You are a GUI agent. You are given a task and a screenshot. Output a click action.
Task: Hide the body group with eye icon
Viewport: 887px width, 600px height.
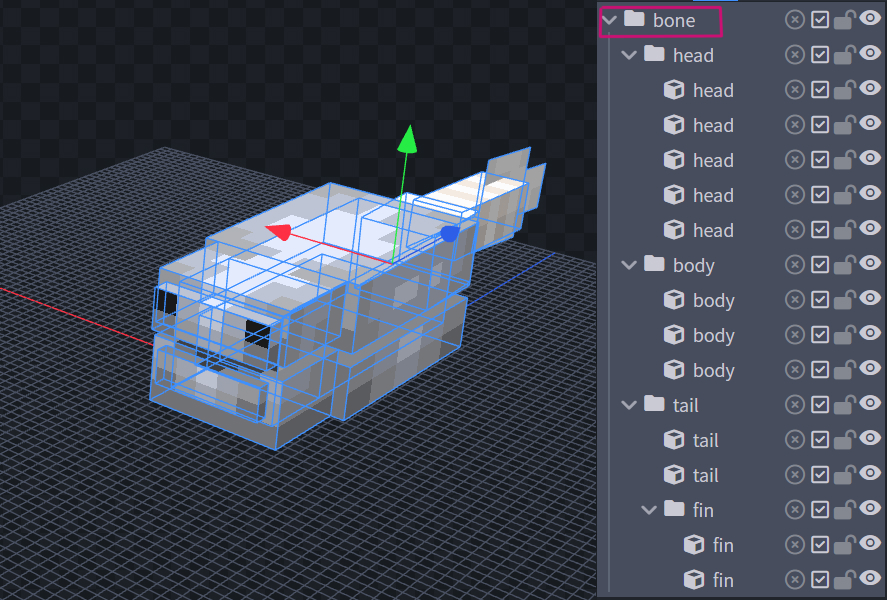click(x=870, y=263)
